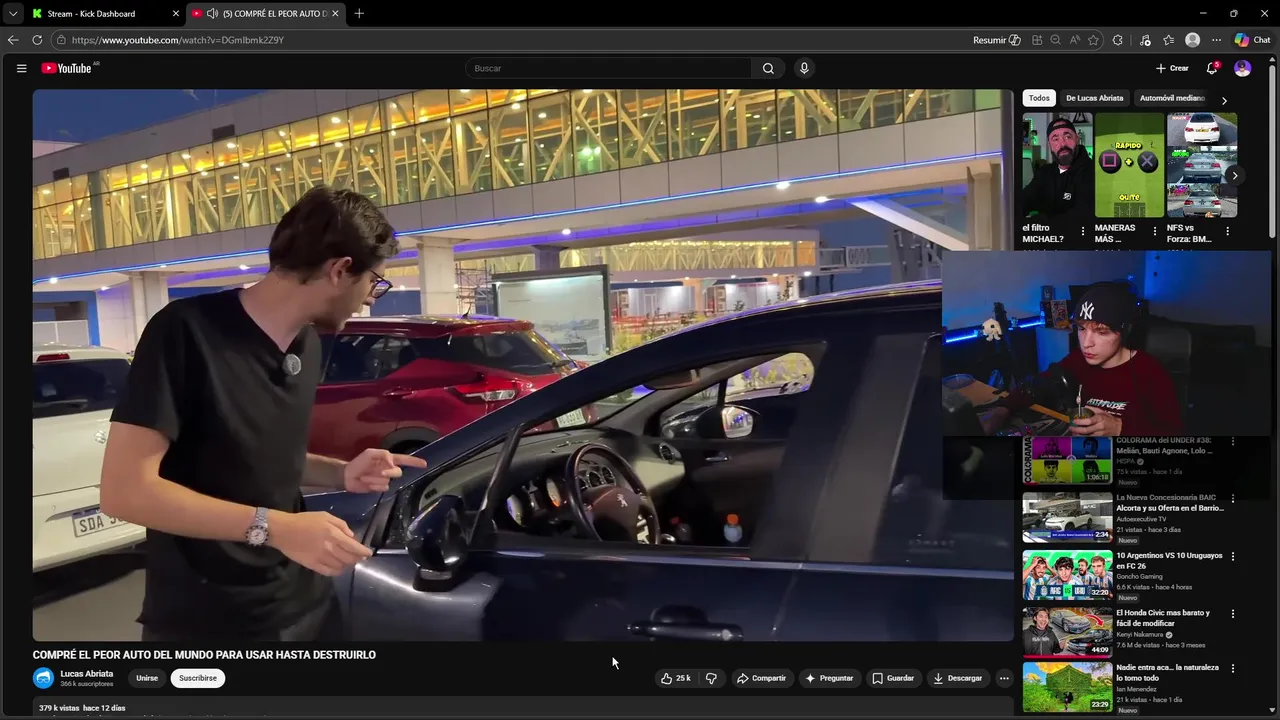
Task: Open 'La Nueva Concesionaria BAIC' video title
Action: coord(1170,502)
